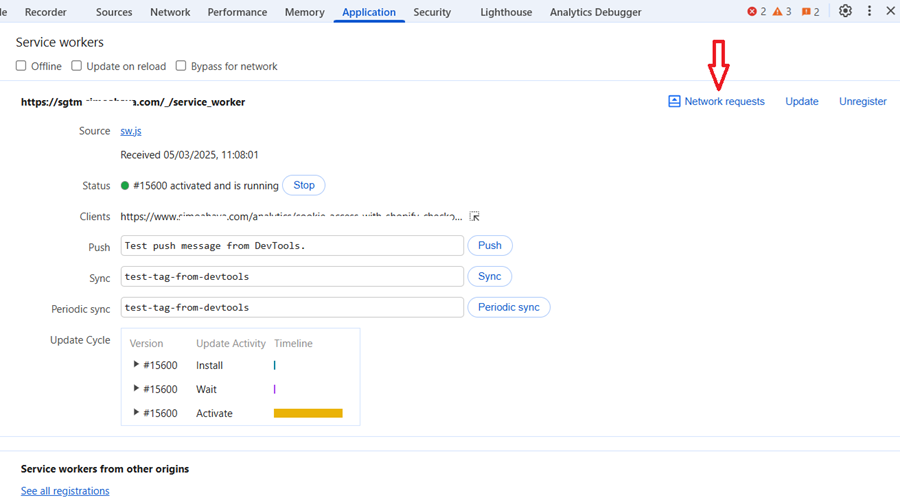The image size is (900, 502).
Task: Click the Network requests drawer icon
Action: (674, 102)
